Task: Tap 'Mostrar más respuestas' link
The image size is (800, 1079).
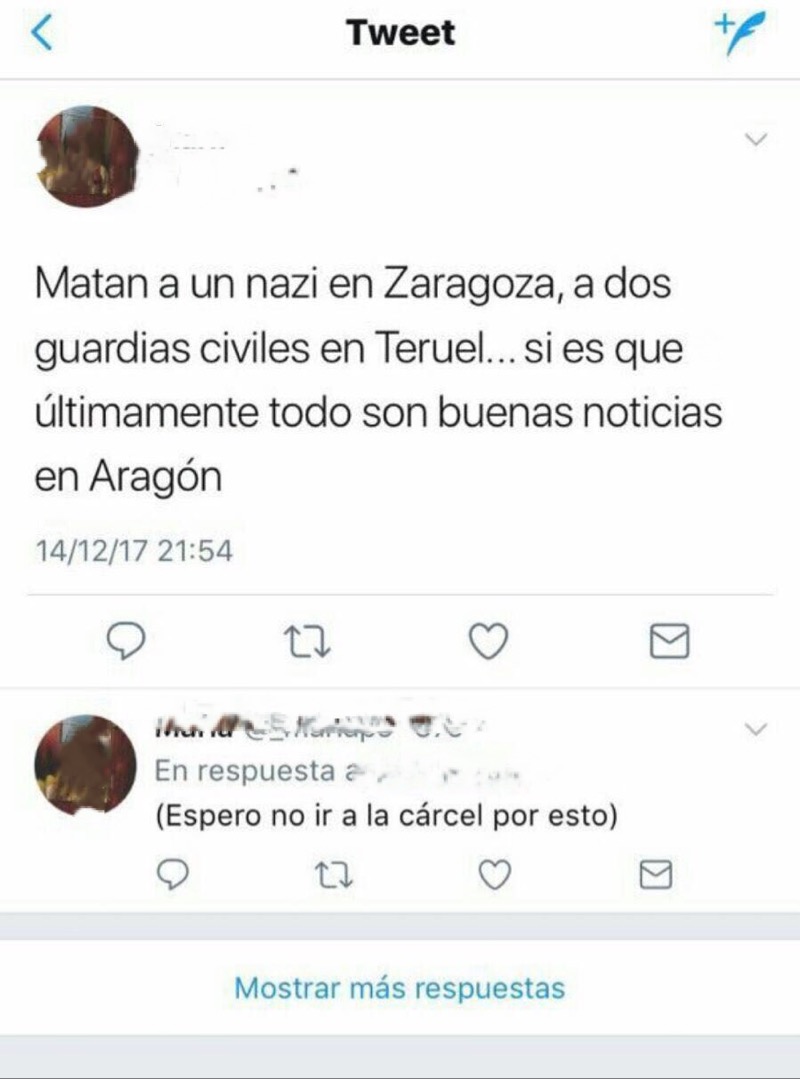Action: pos(400,988)
